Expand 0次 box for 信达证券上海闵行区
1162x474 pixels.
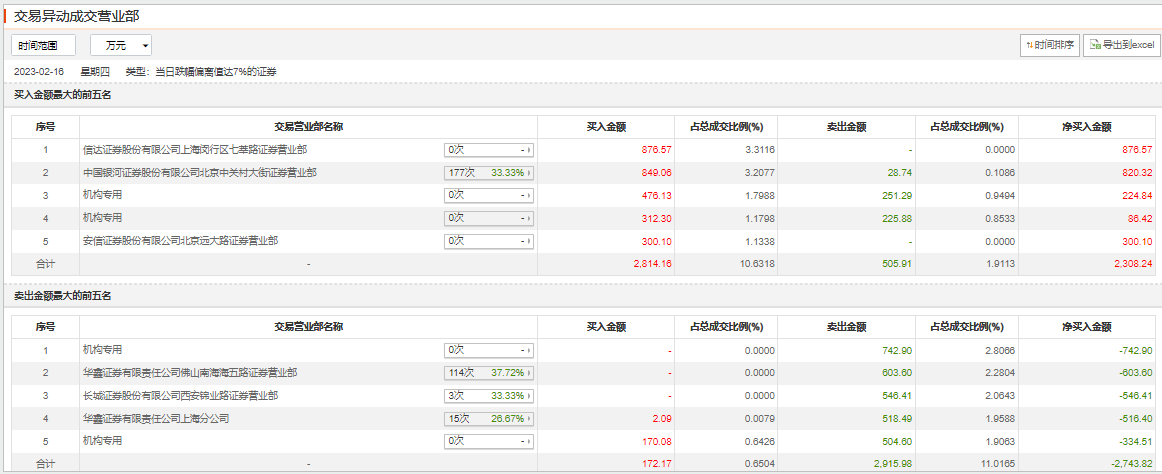(488, 150)
